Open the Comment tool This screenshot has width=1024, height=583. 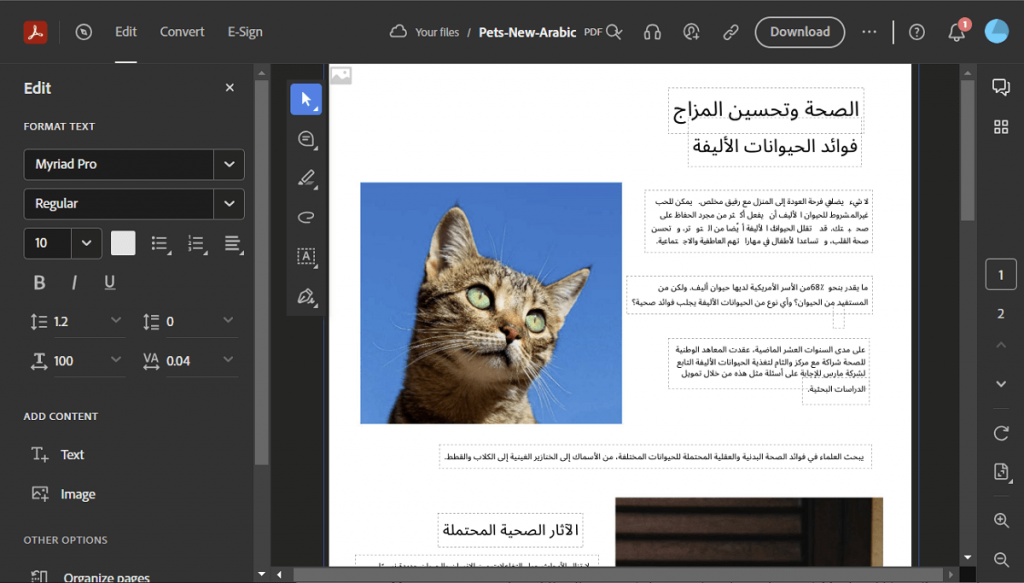(x=306, y=139)
